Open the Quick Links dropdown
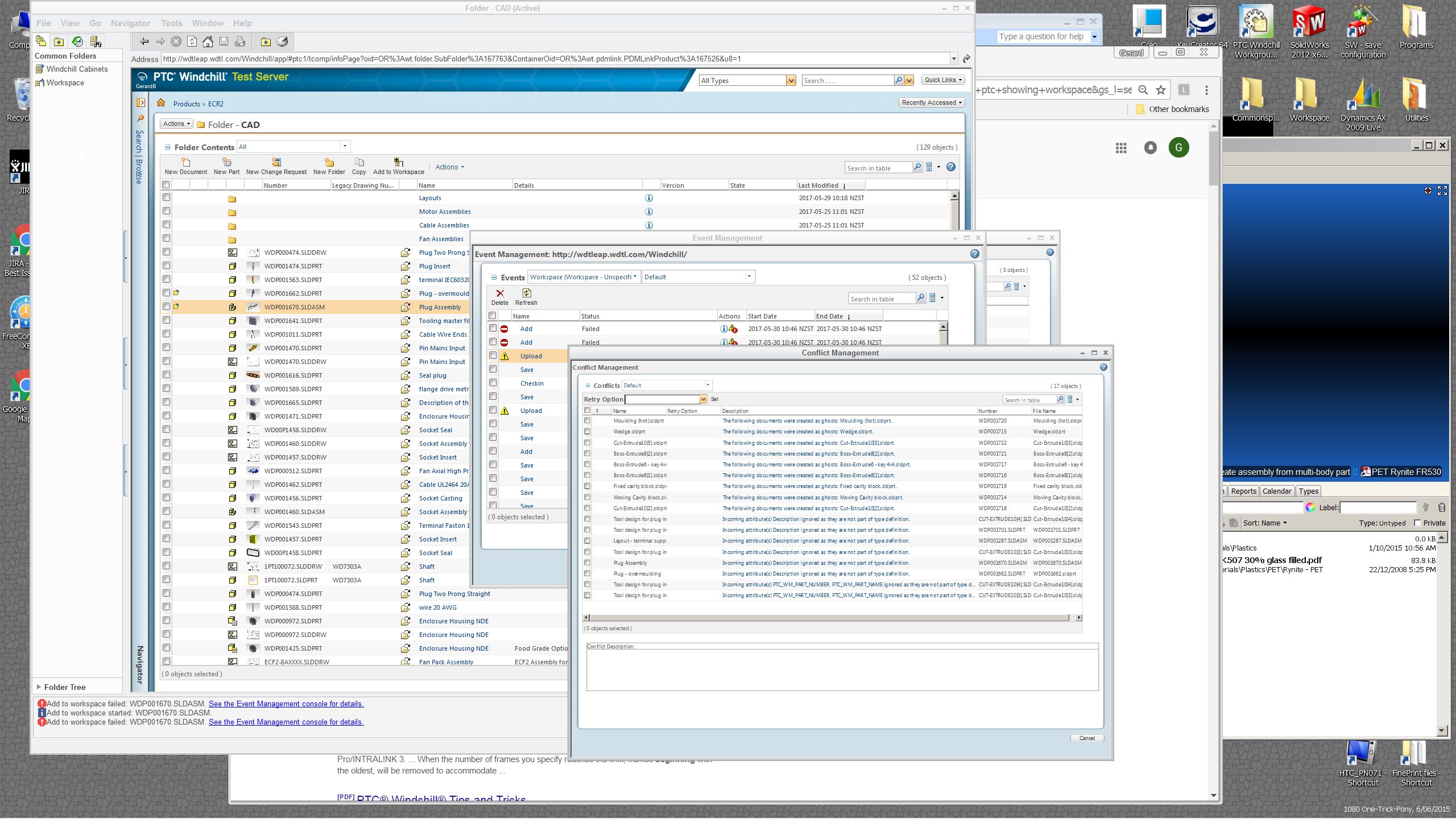1456x819 pixels. (942, 80)
